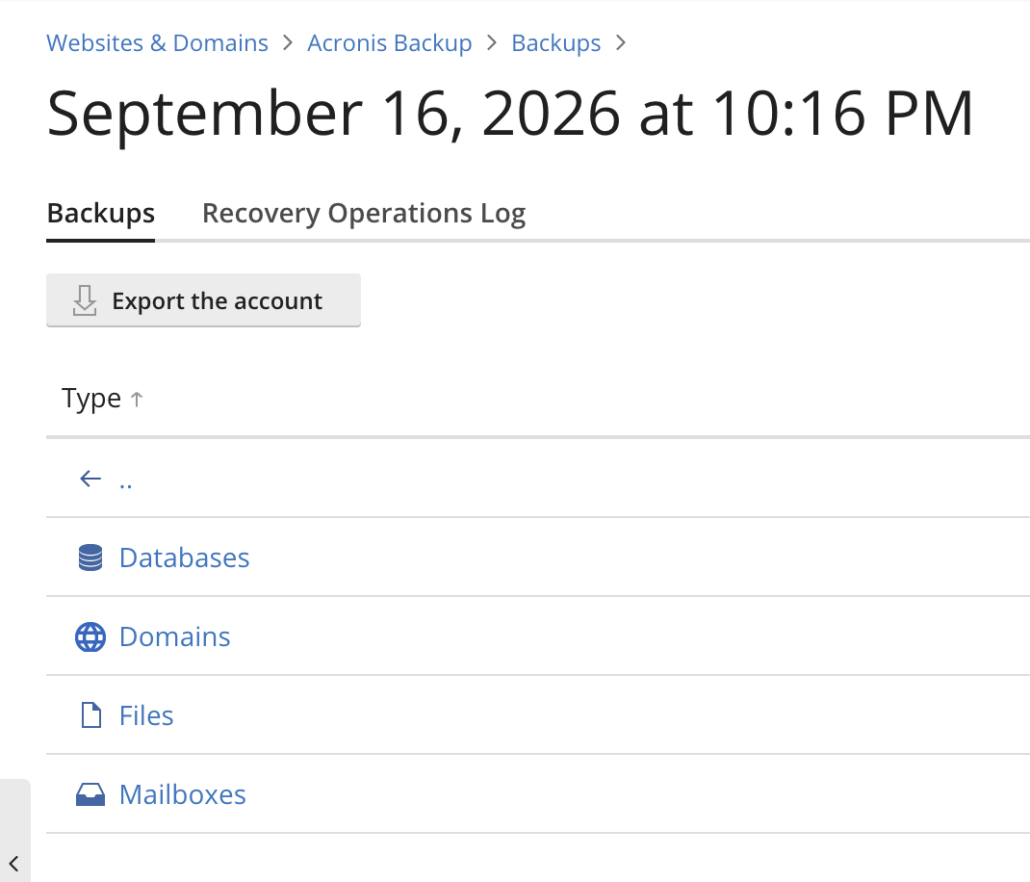Collapse the sidebar with the left chevron
This screenshot has width=1030, height=882.
(x=14, y=863)
